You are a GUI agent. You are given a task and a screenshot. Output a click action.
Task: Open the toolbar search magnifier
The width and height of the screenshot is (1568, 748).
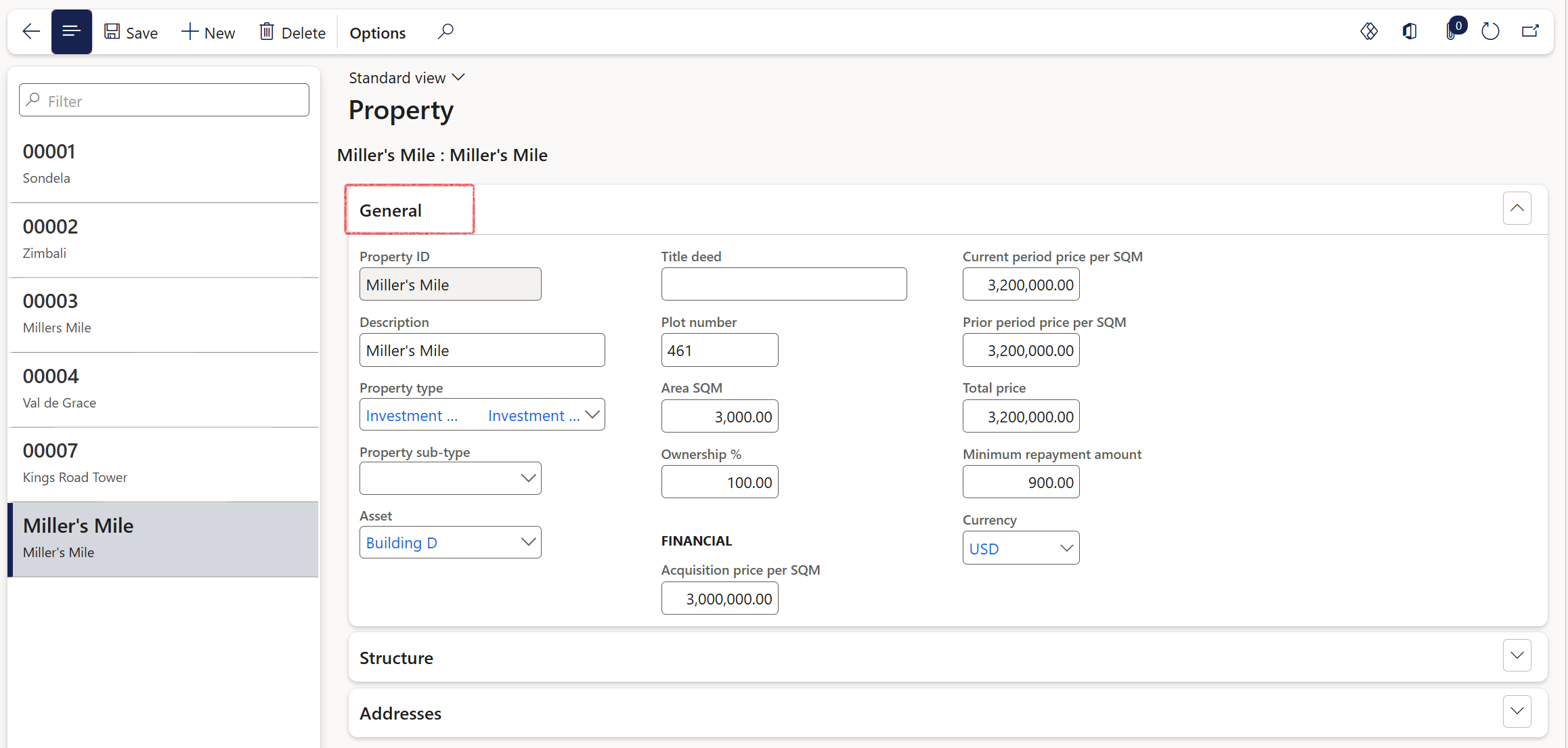445,32
